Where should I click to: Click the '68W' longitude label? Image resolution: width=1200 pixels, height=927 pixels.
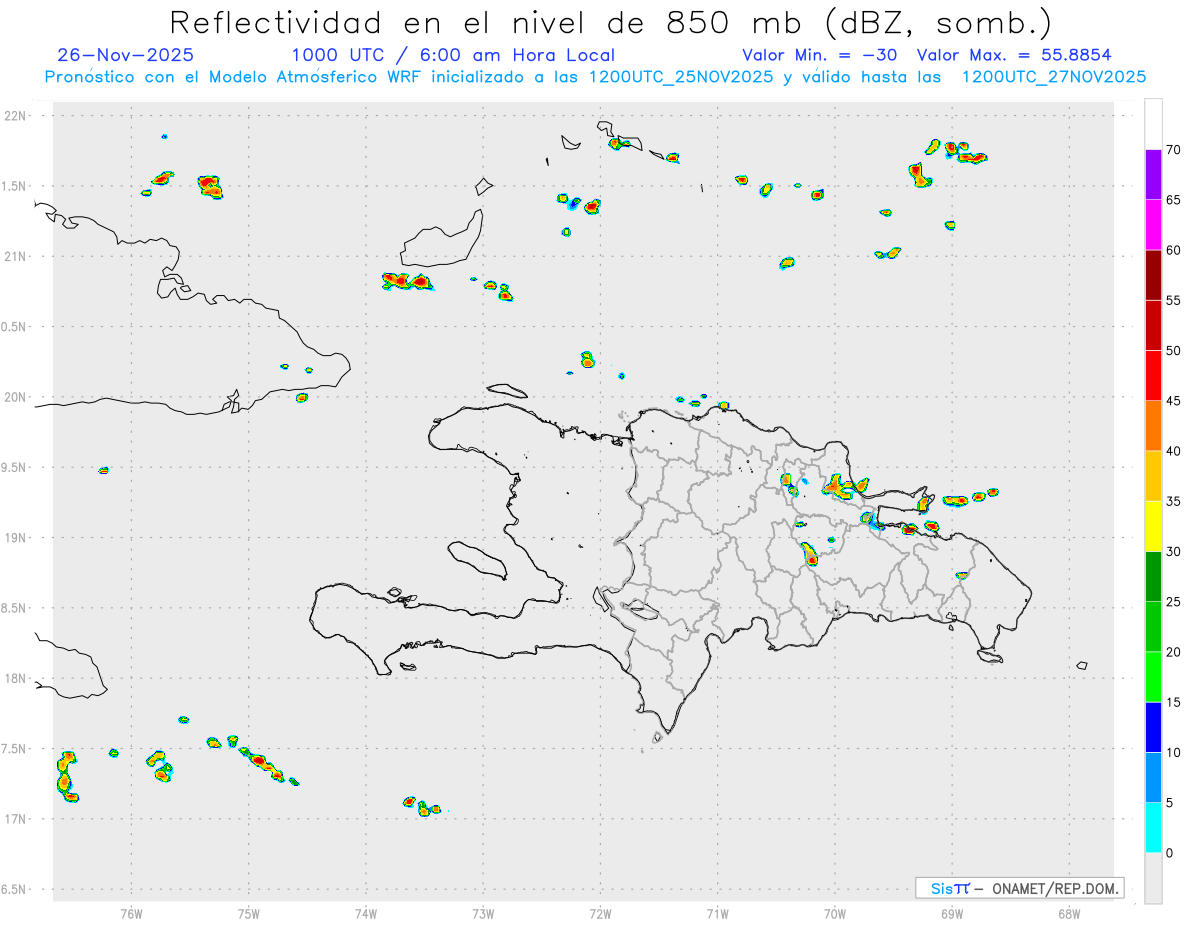1069,913
